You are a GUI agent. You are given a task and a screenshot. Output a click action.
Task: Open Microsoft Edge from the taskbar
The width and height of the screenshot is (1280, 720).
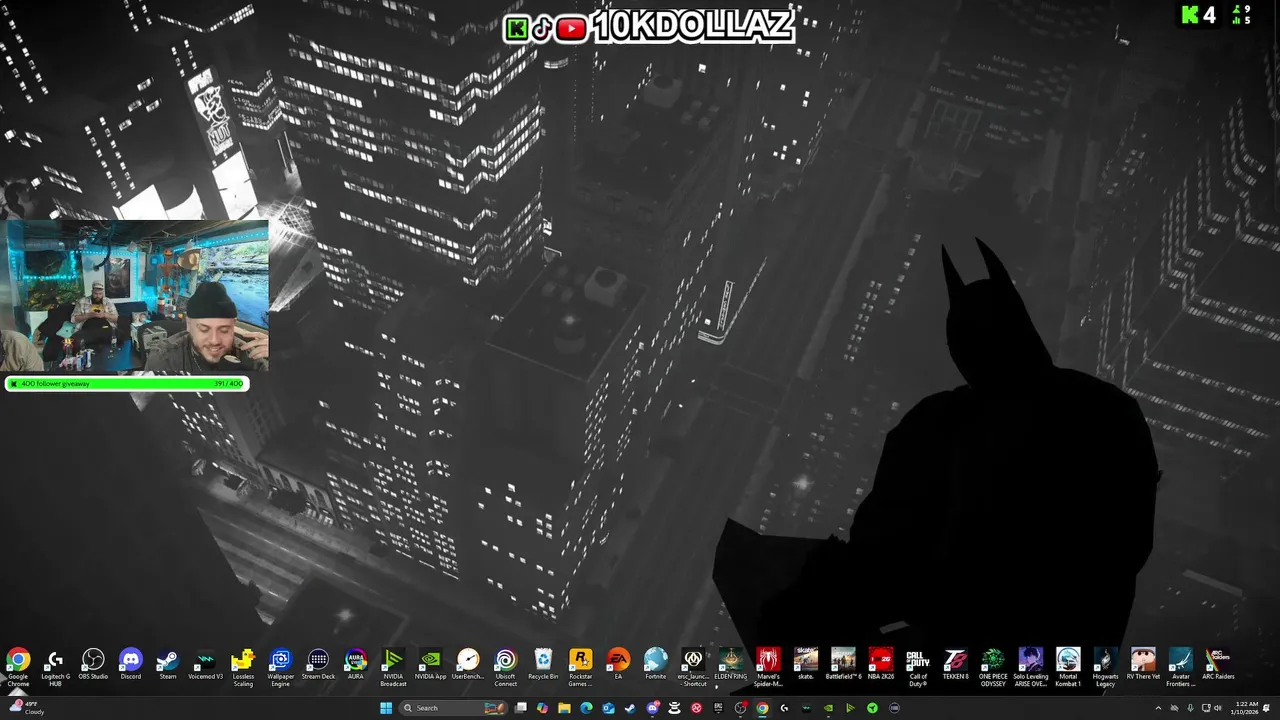click(586, 708)
